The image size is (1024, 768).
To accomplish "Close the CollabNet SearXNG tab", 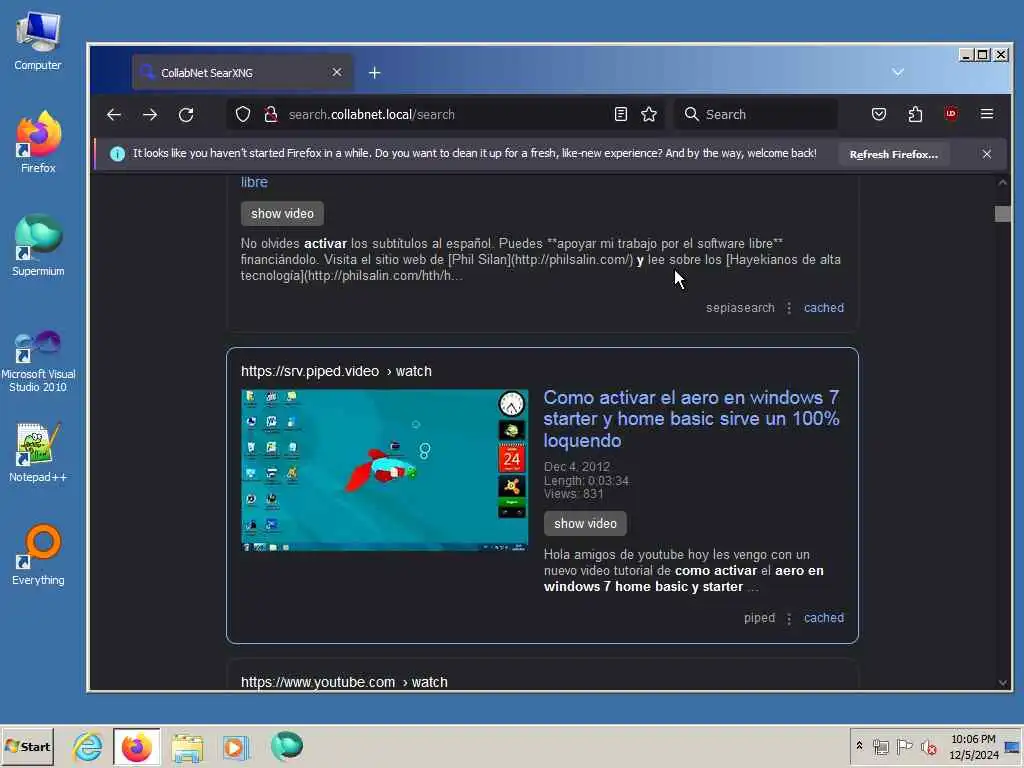I will [x=337, y=72].
